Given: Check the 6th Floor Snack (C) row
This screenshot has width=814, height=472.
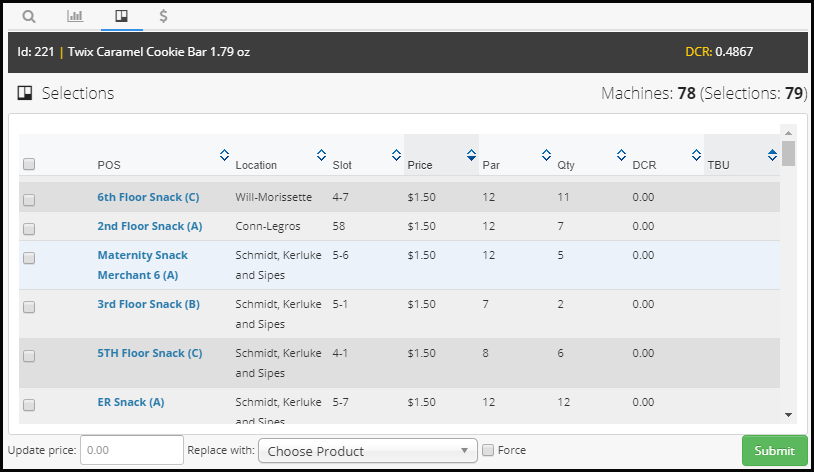Looking at the screenshot, I should pos(29,200).
